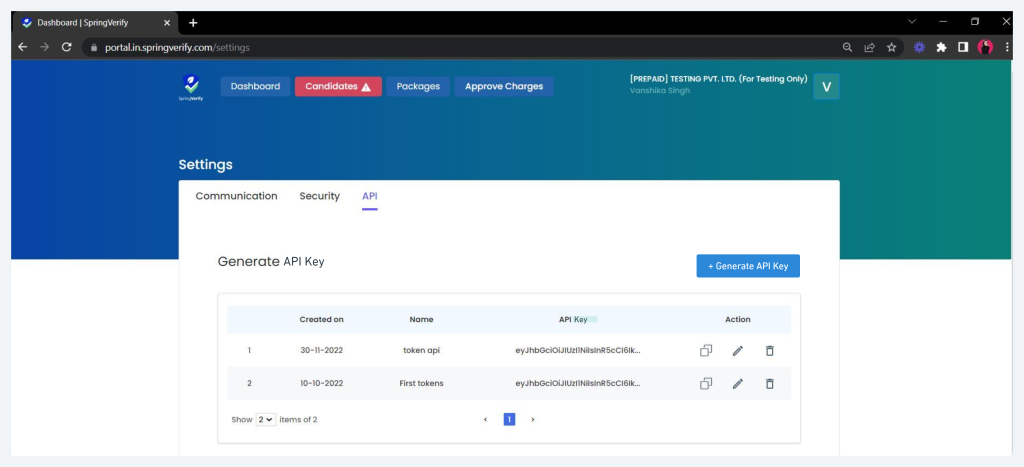
Task: Click the name cell 'First tokens'
Action: (421, 383)
